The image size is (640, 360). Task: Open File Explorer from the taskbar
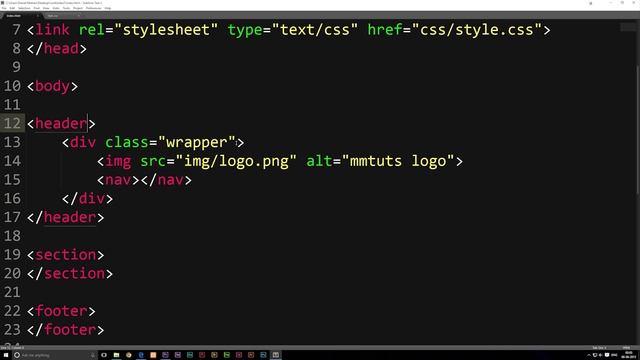116,355
